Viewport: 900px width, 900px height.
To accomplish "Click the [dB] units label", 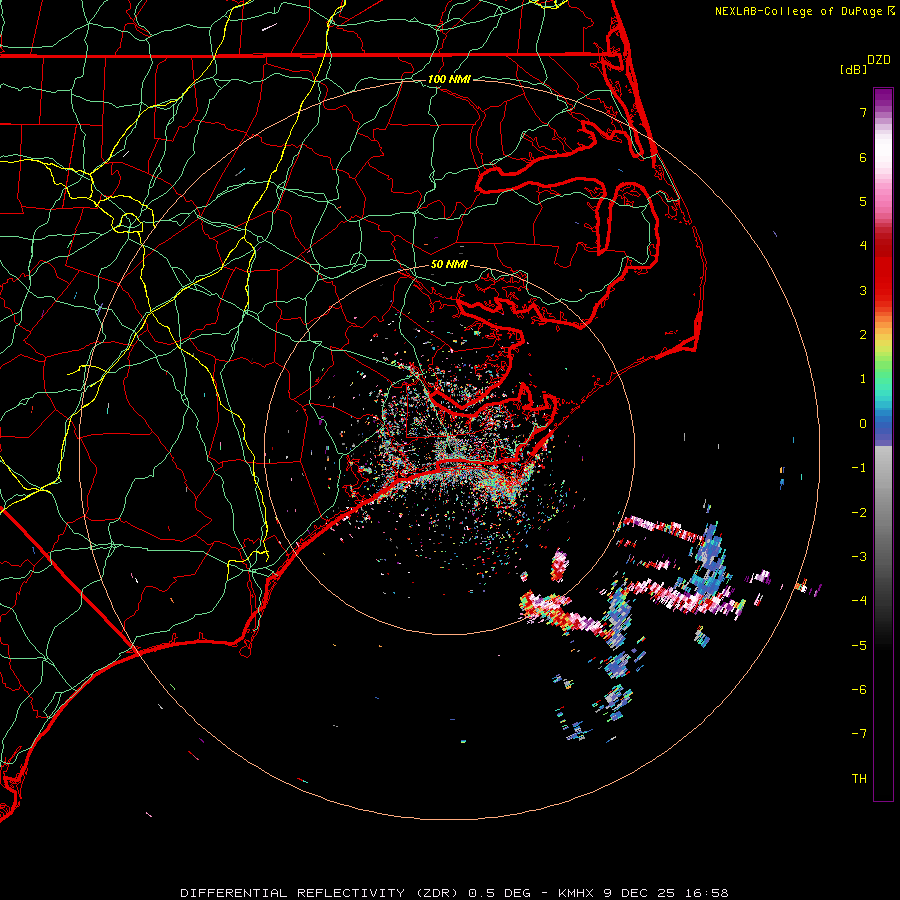I will point(853,69).
